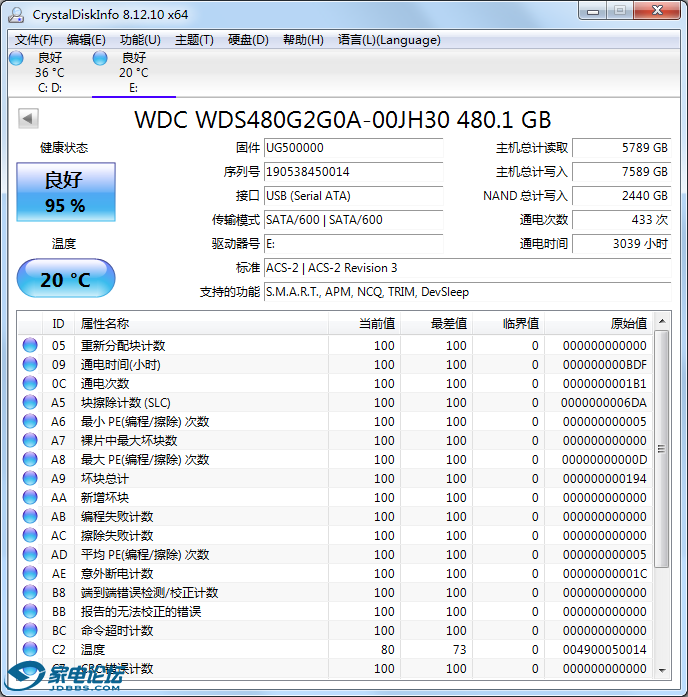Click the supported features field S.M.A.R.T., APM, NCQ

[x=468, y=292]
